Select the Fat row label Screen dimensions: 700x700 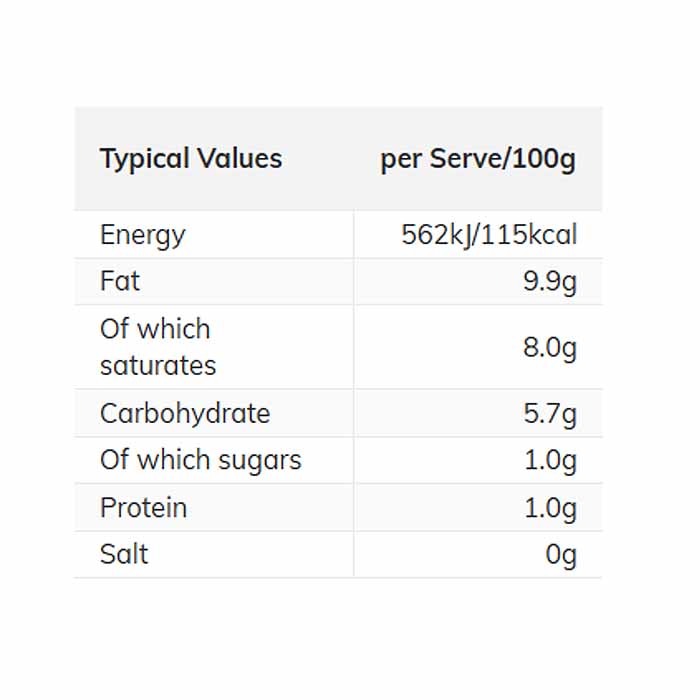pyautogui.click(x=120, y=281)
